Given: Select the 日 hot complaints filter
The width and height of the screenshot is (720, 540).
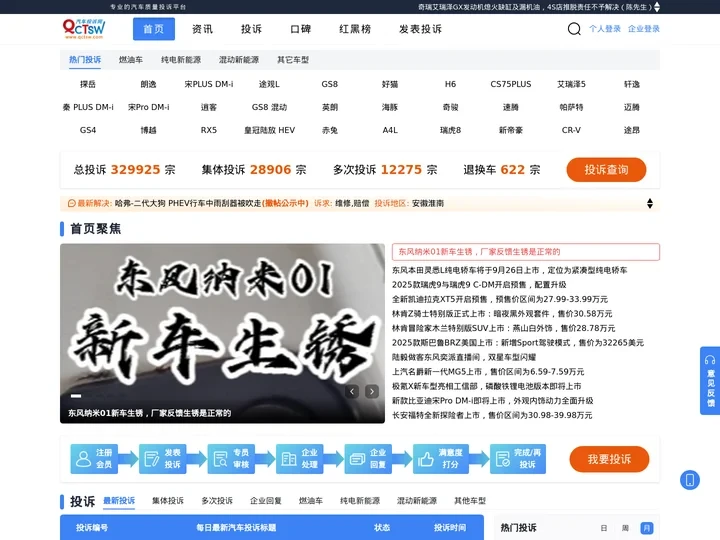Looking at the screenshot, I should [x=604, y=528].
